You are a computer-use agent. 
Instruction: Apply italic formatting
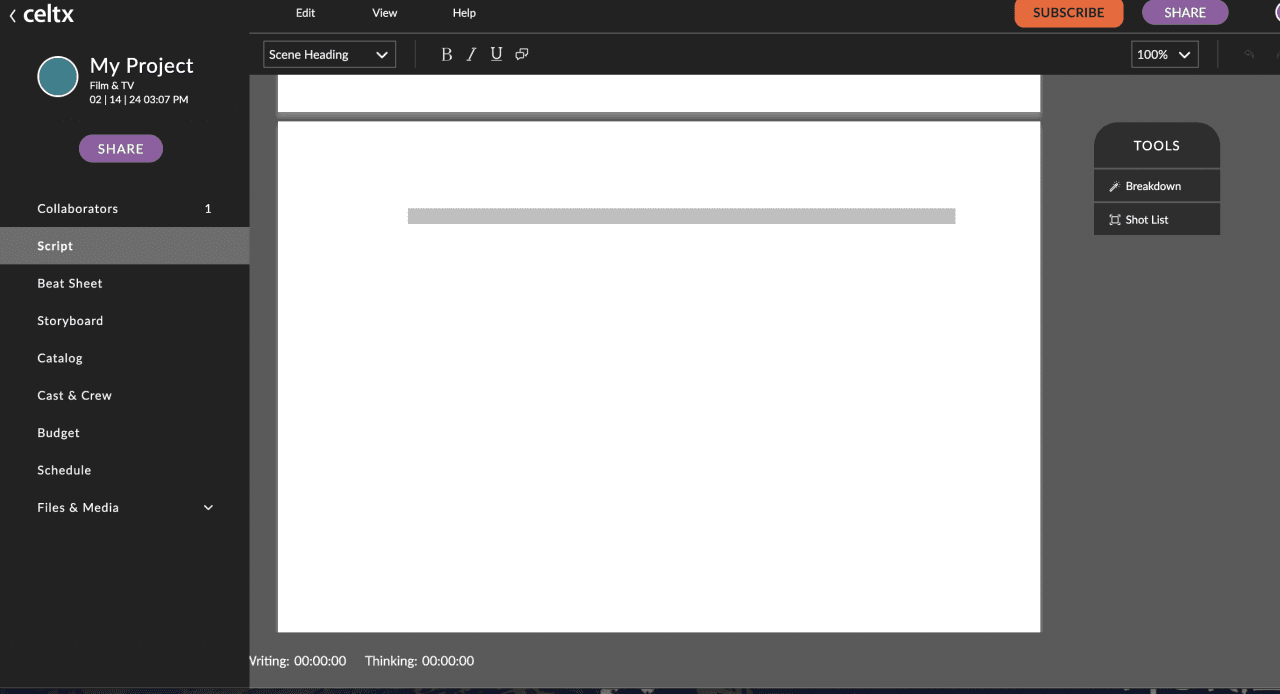[471, 54]
